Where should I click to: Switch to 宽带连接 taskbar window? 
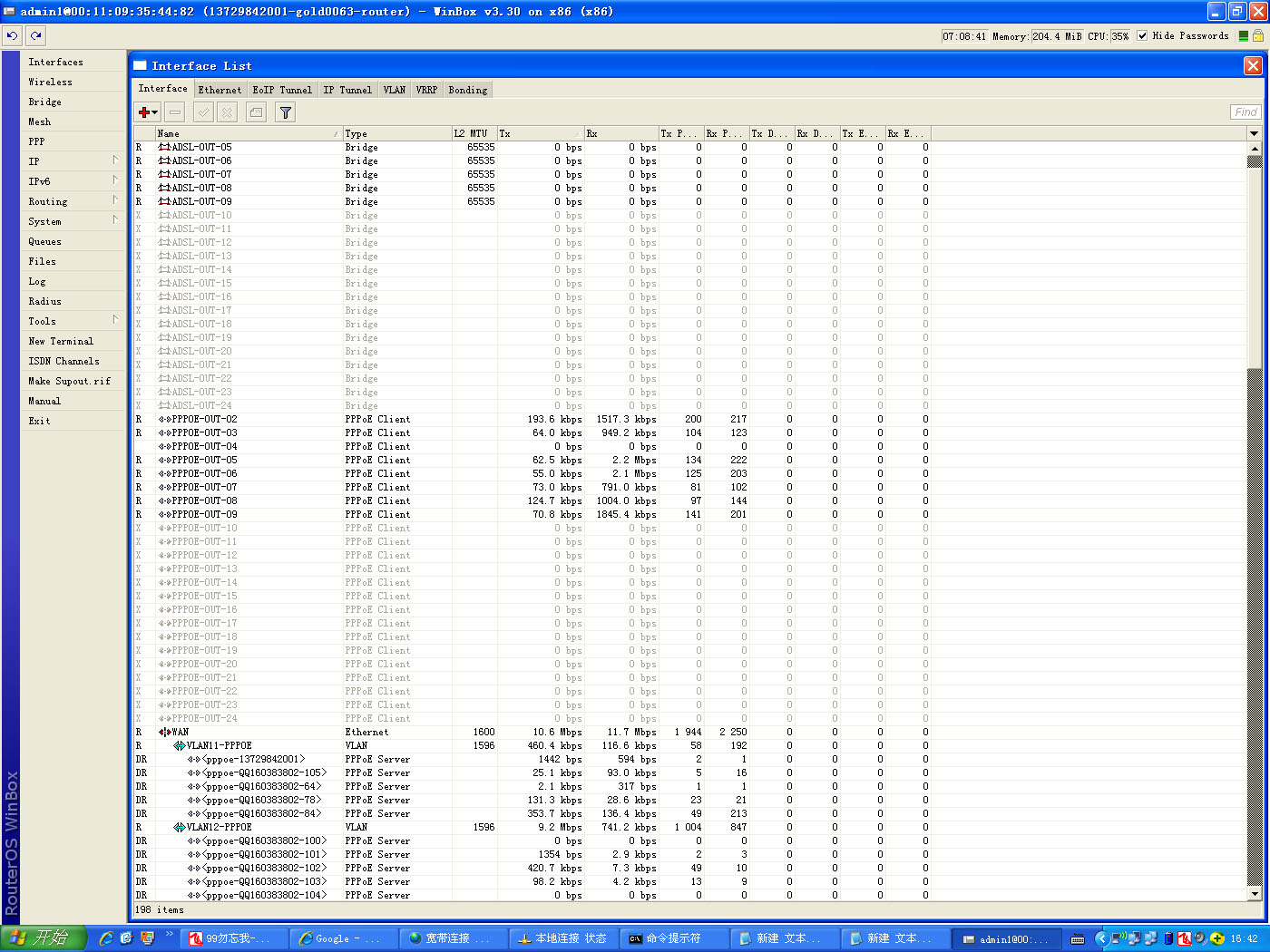(x=454, y=938)
